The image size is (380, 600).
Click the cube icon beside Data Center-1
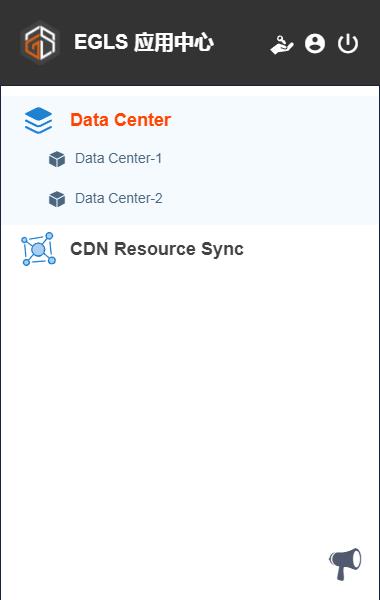pos(57,159)
